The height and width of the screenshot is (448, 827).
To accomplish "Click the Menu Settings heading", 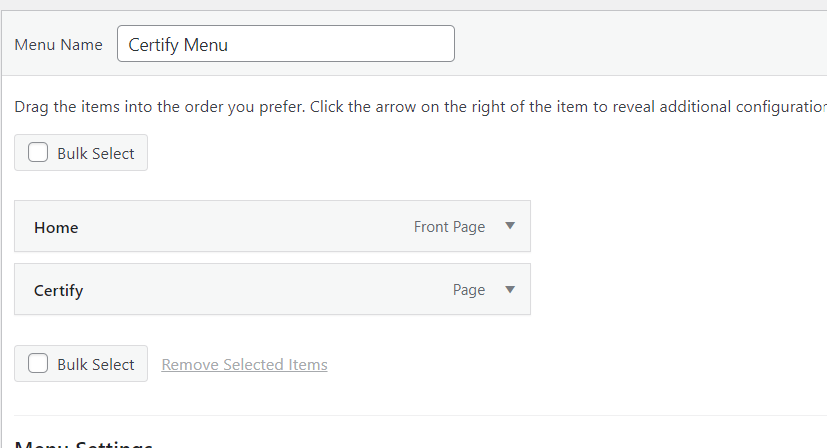I will (84, 444).
